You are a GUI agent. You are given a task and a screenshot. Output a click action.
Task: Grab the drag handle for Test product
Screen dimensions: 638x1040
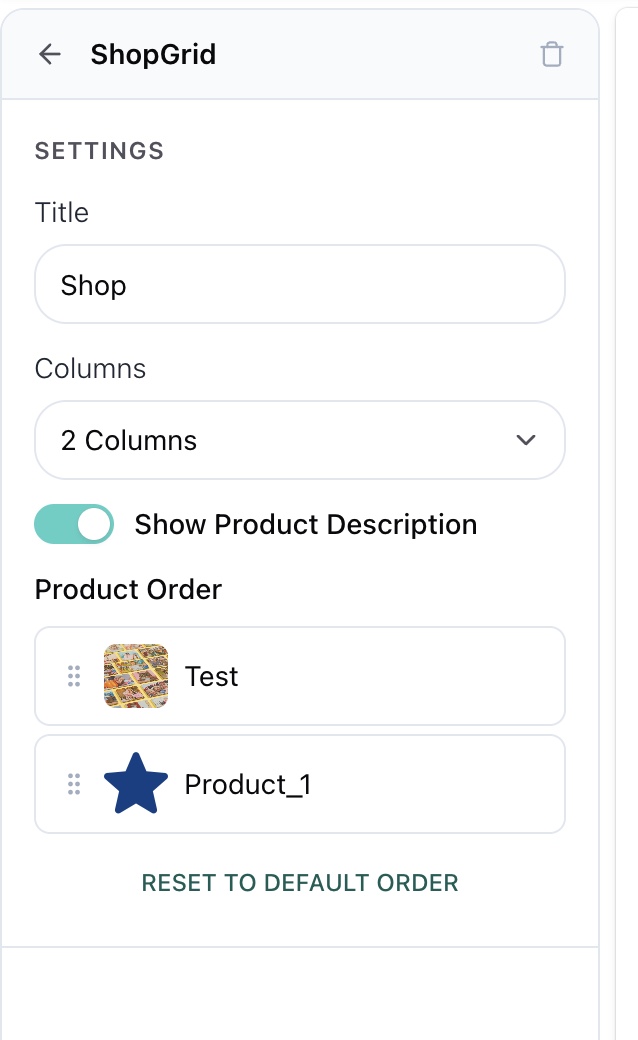74,676
